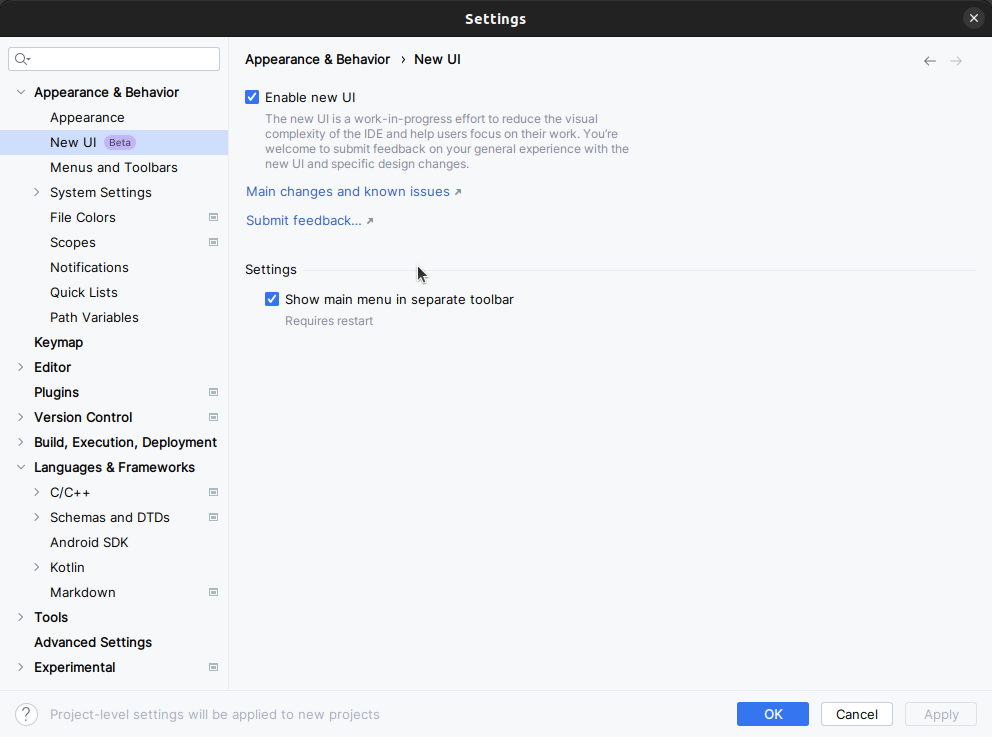Screen dimensions: 992x737
Task: Select Keymap in the settings sidebar
Action: [x=58, y=342]
